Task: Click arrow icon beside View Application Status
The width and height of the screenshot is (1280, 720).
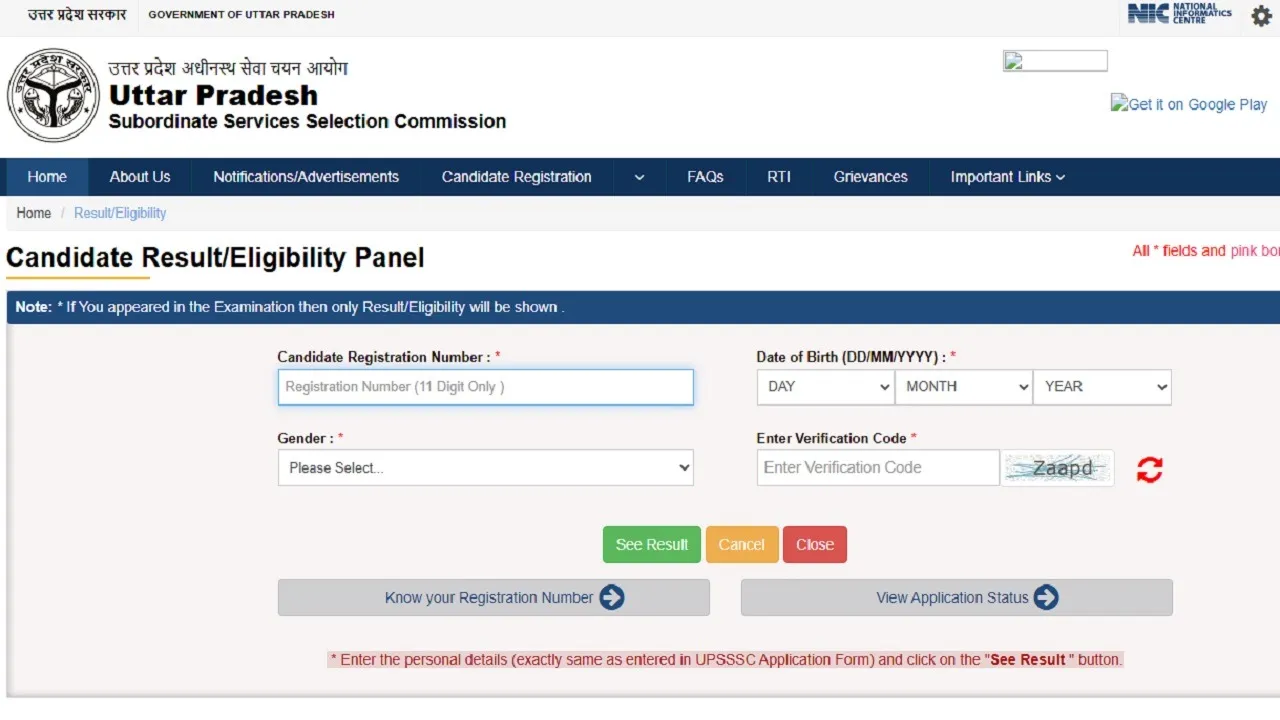Action: [x=1046, y=598]
